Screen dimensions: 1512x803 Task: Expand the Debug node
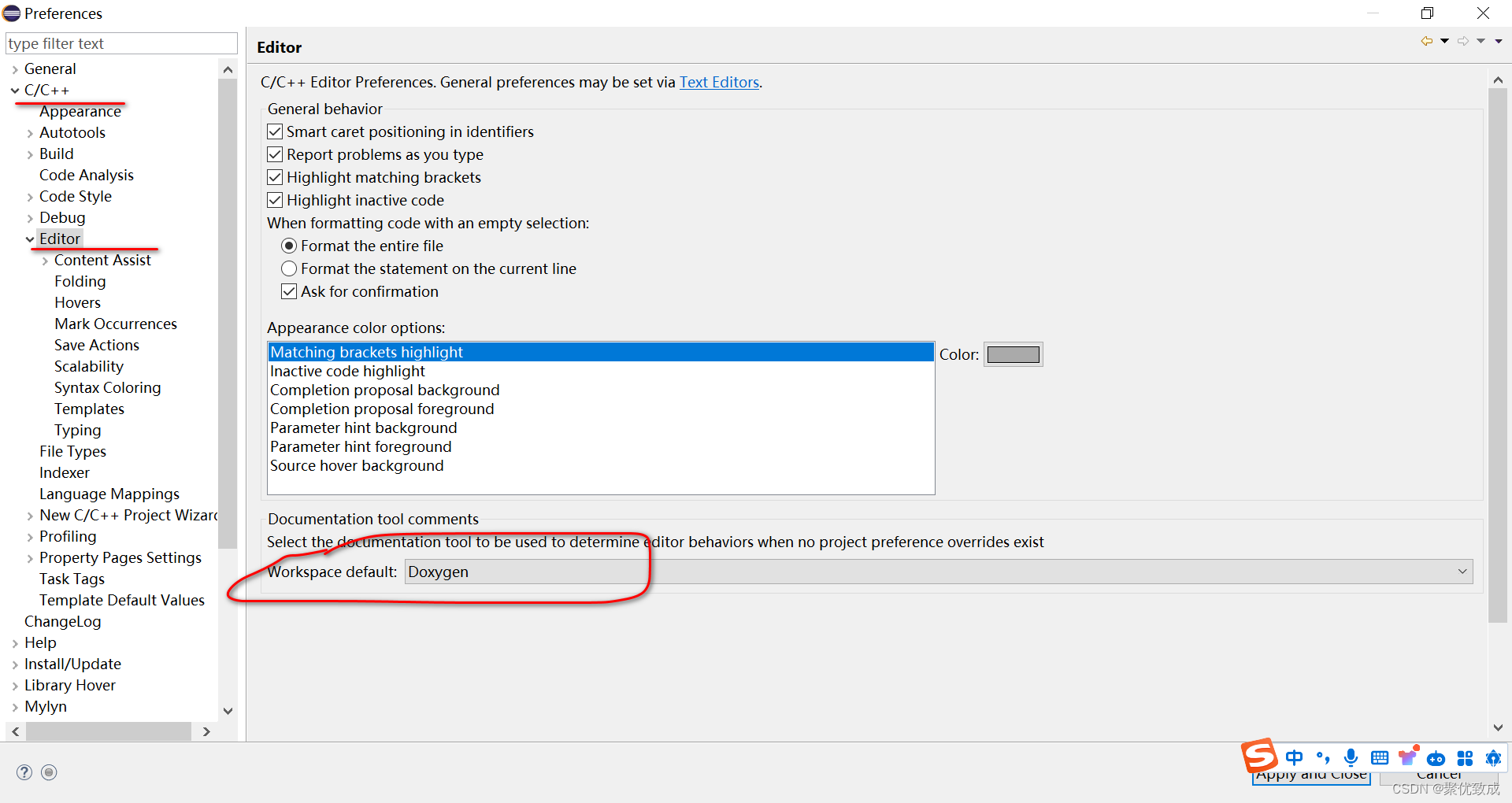(x=30, y=218)
